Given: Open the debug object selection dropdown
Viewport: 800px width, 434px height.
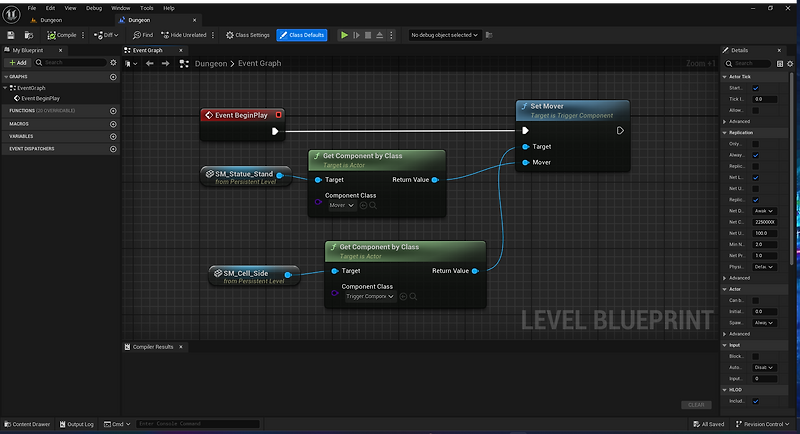Looking at the screenshot, I should (444, 35).
